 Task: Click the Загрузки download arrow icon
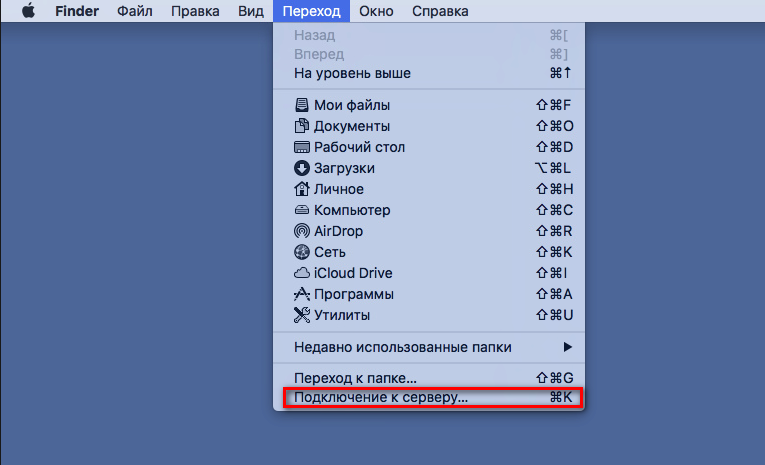302,168
